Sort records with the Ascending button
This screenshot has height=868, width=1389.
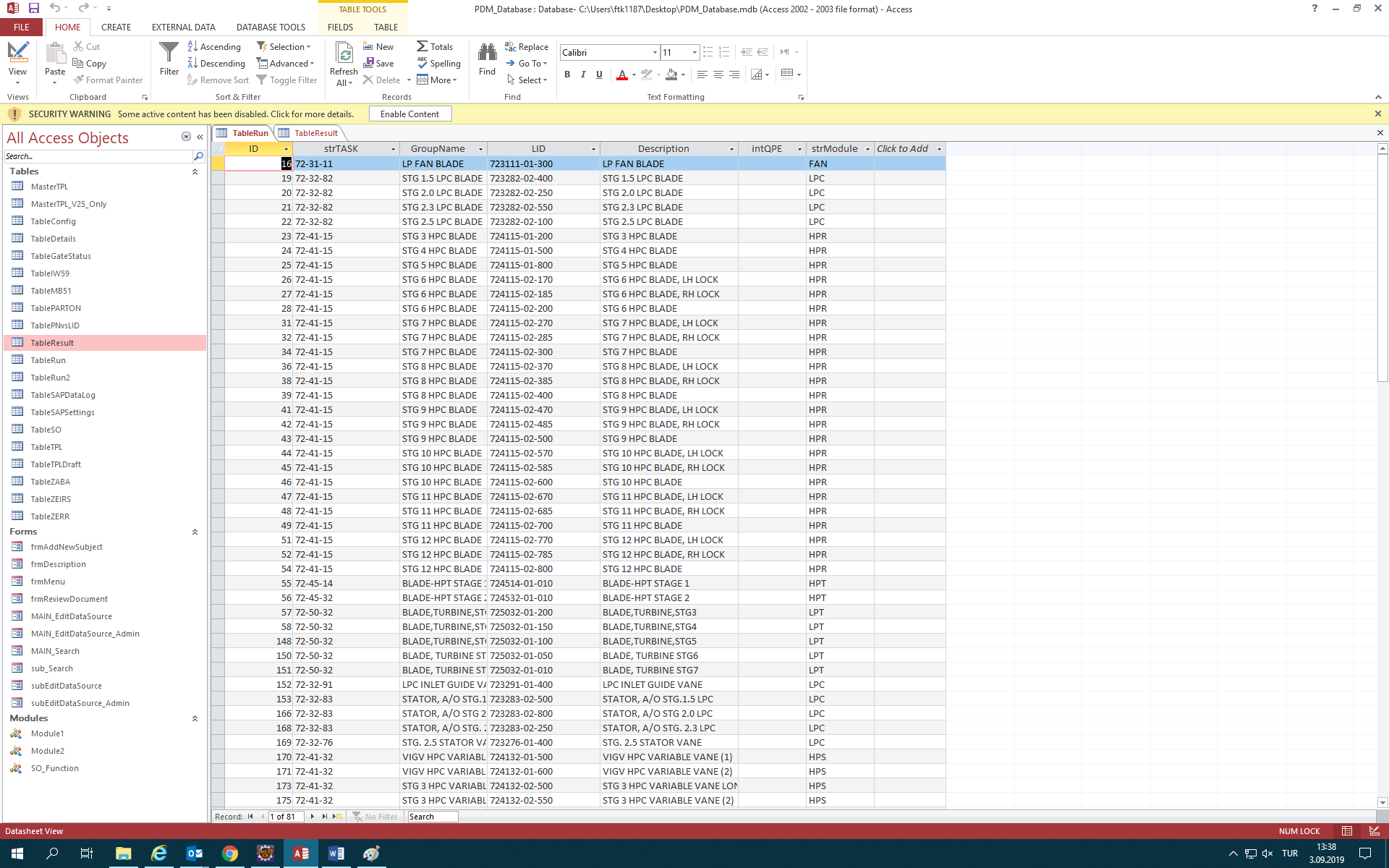[x=214, y=47]
